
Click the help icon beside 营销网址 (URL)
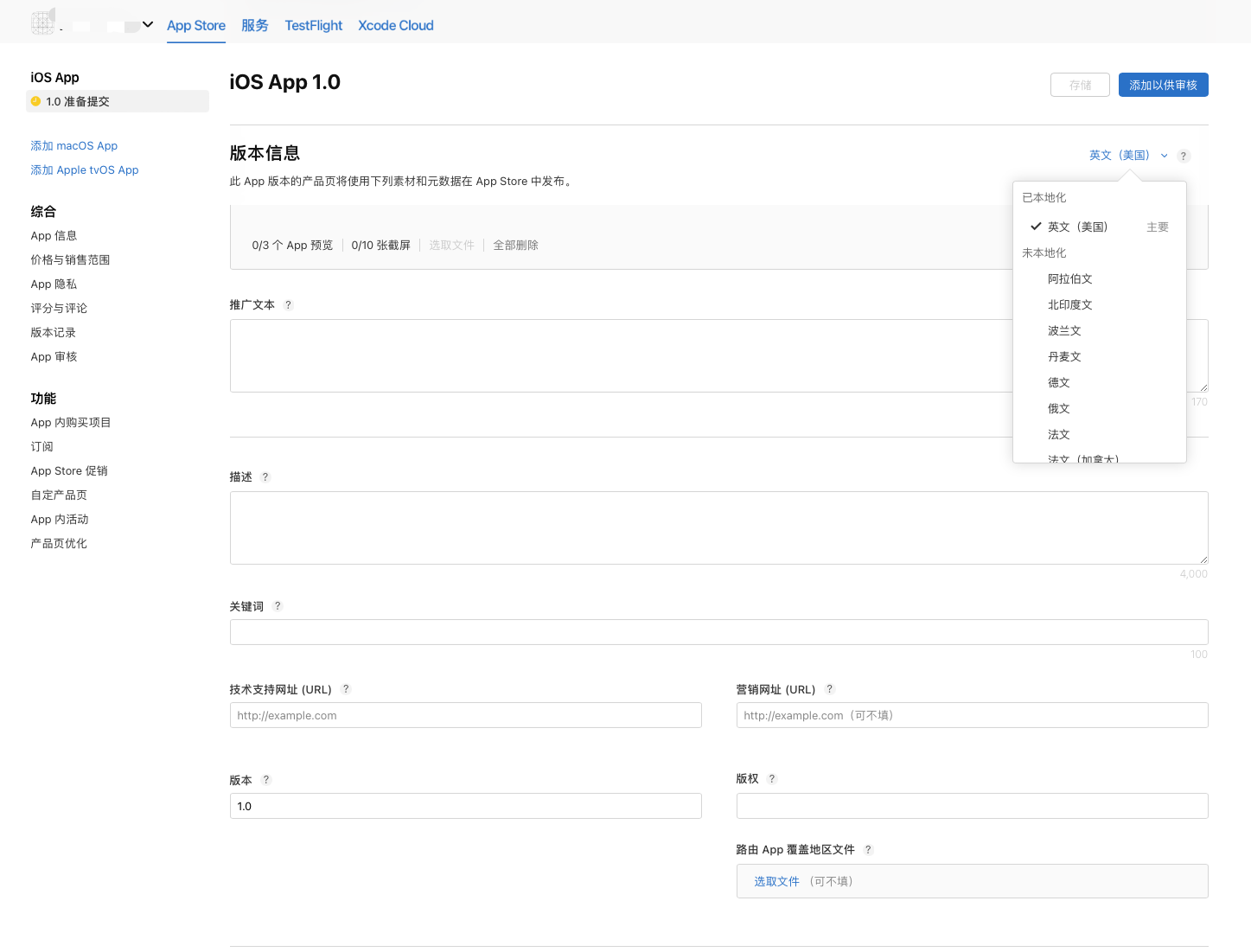pyautogui.click(x=830, y=689)
